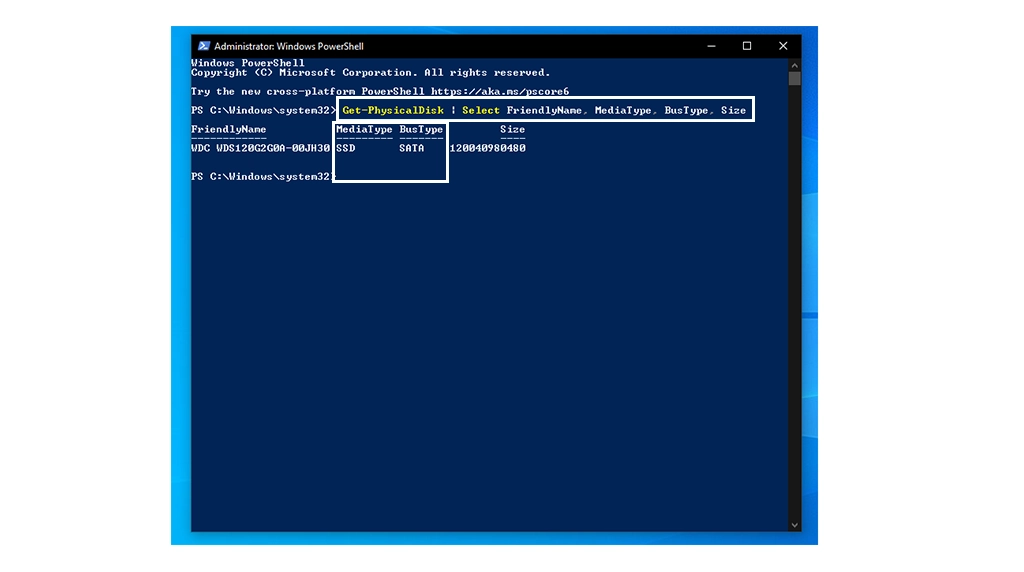The image size is (1024, 572).
Task: Click the Get-PhysicalDisk command text
Action: pyautogui.click(x=393, y=110)
